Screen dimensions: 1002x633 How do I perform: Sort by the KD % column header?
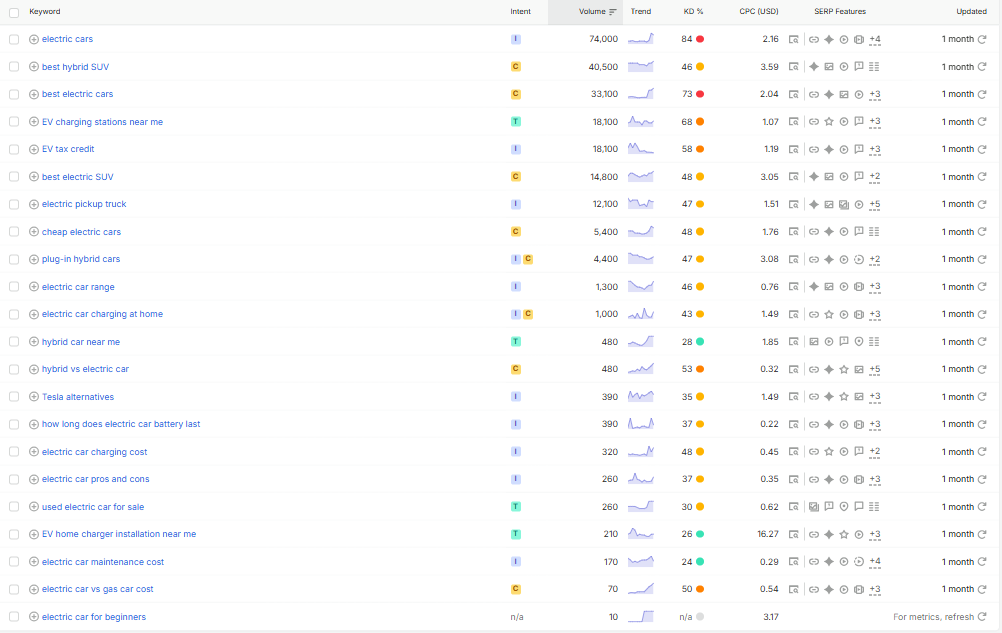693,11
